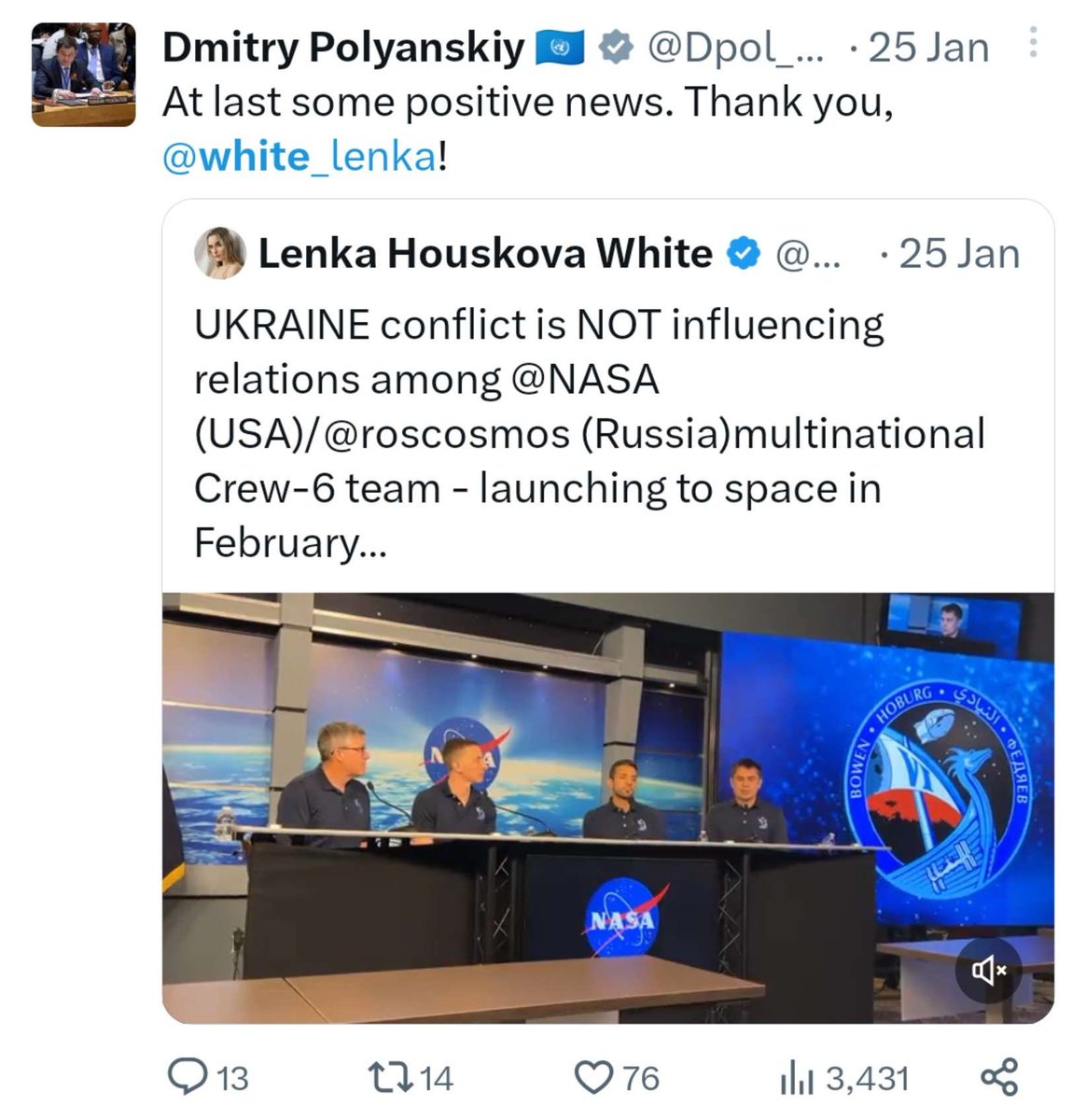Open Dmitry Polyanskiy's profile picture
Viewport: 1086px width, 1120px height.
pyautogui.click(x=83, y=74)
